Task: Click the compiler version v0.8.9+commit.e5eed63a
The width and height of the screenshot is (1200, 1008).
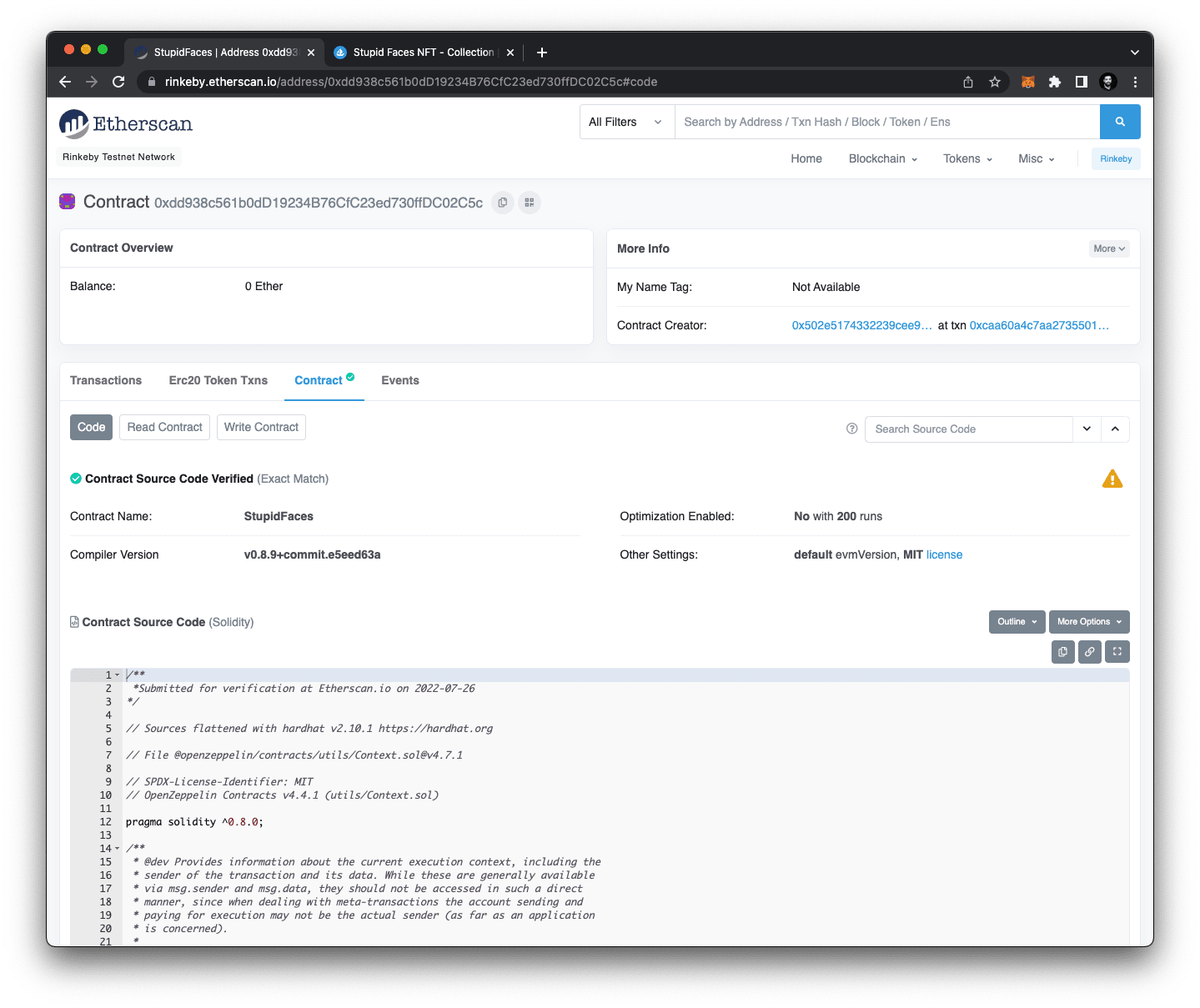Action: coord(313,554)
